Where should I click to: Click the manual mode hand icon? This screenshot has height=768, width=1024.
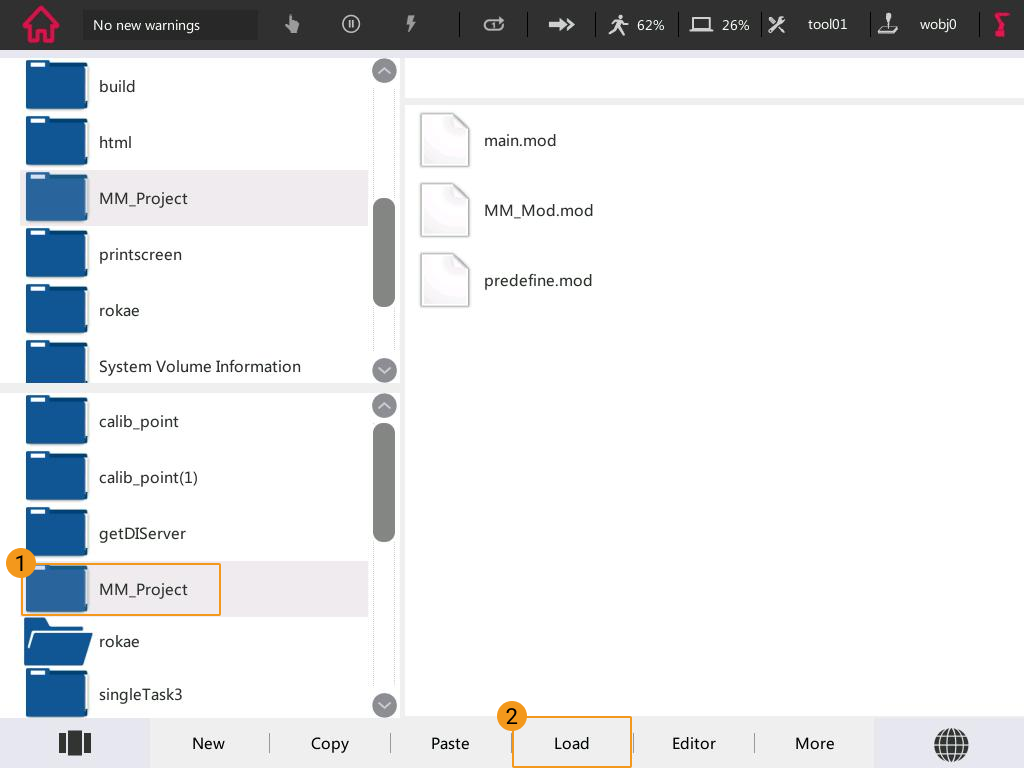click(x=292, y=25)
